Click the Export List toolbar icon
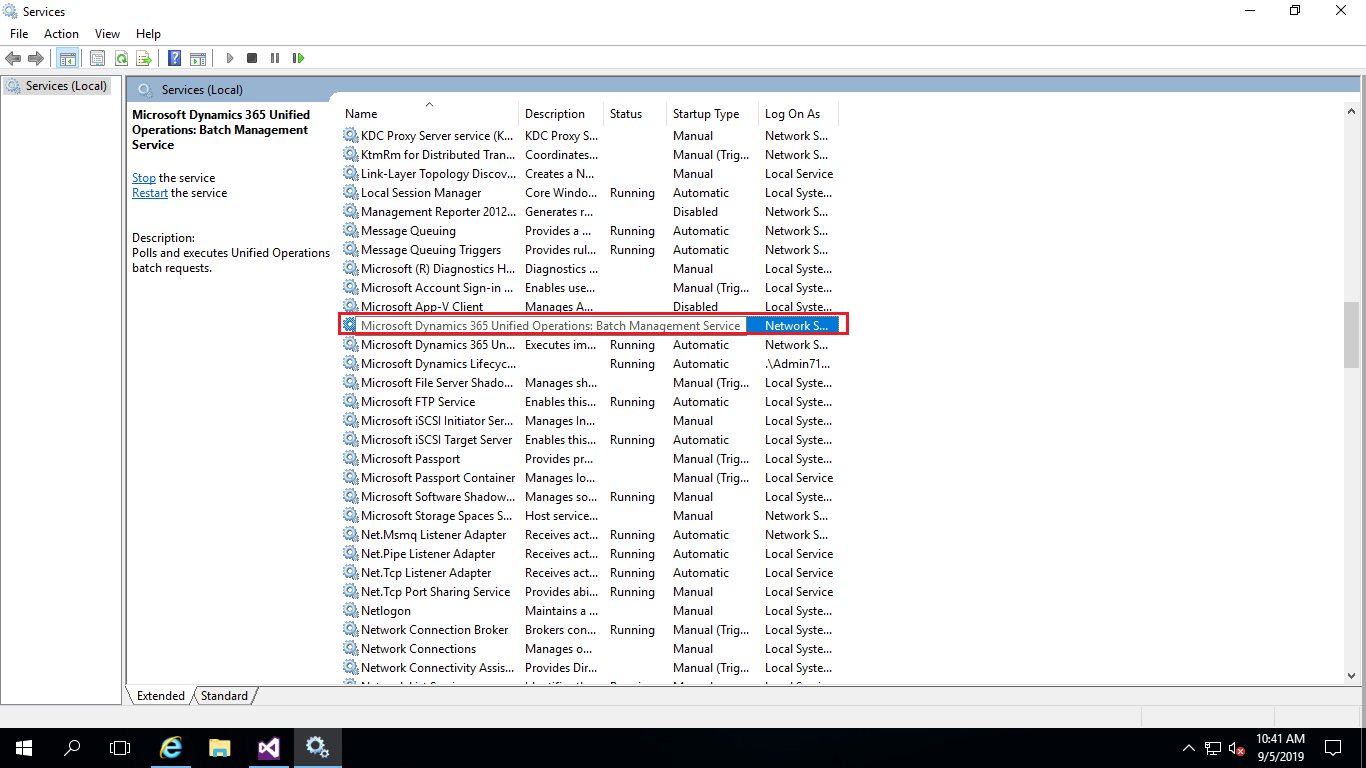The image size is (1366, 768). coord(144,58)
